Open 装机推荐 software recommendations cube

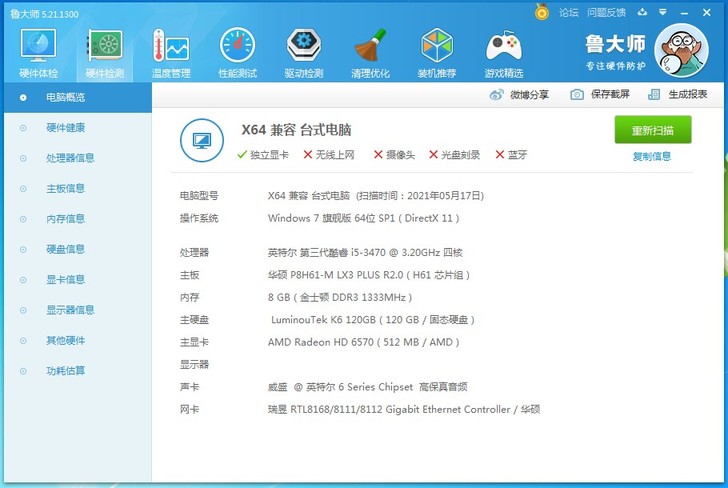(x=436, y=53)
